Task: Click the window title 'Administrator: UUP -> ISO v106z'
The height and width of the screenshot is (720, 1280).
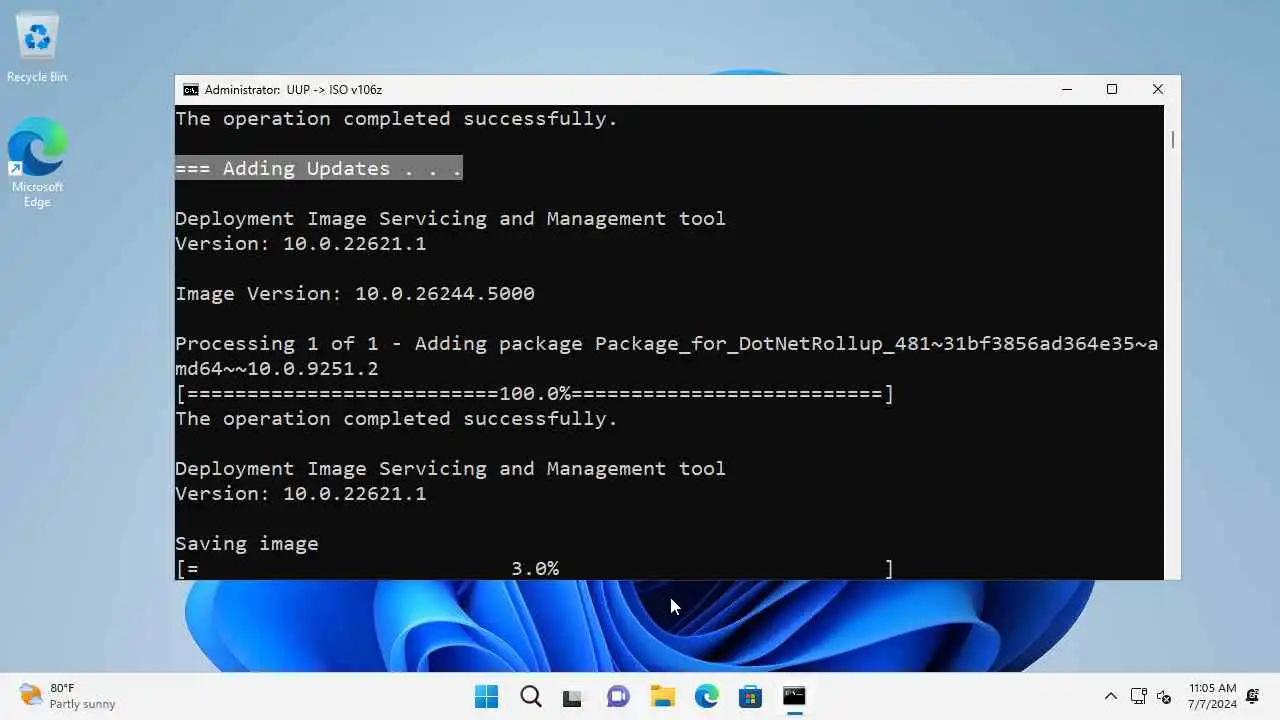Action: coord(293,89)
